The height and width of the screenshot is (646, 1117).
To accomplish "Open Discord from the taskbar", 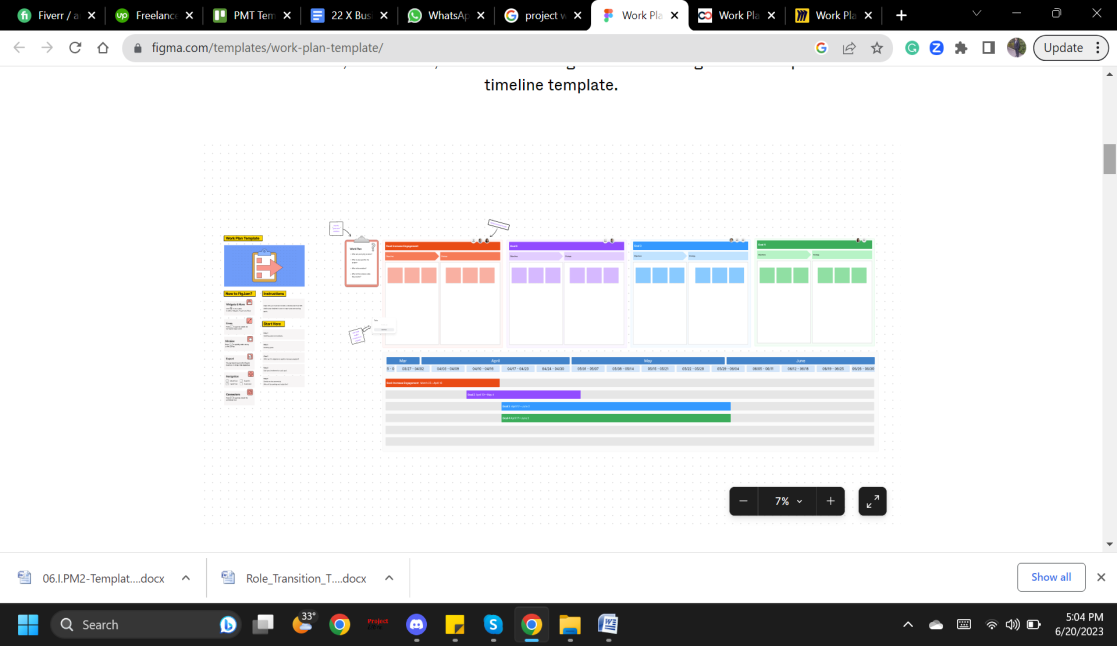I will coord(416,625).
